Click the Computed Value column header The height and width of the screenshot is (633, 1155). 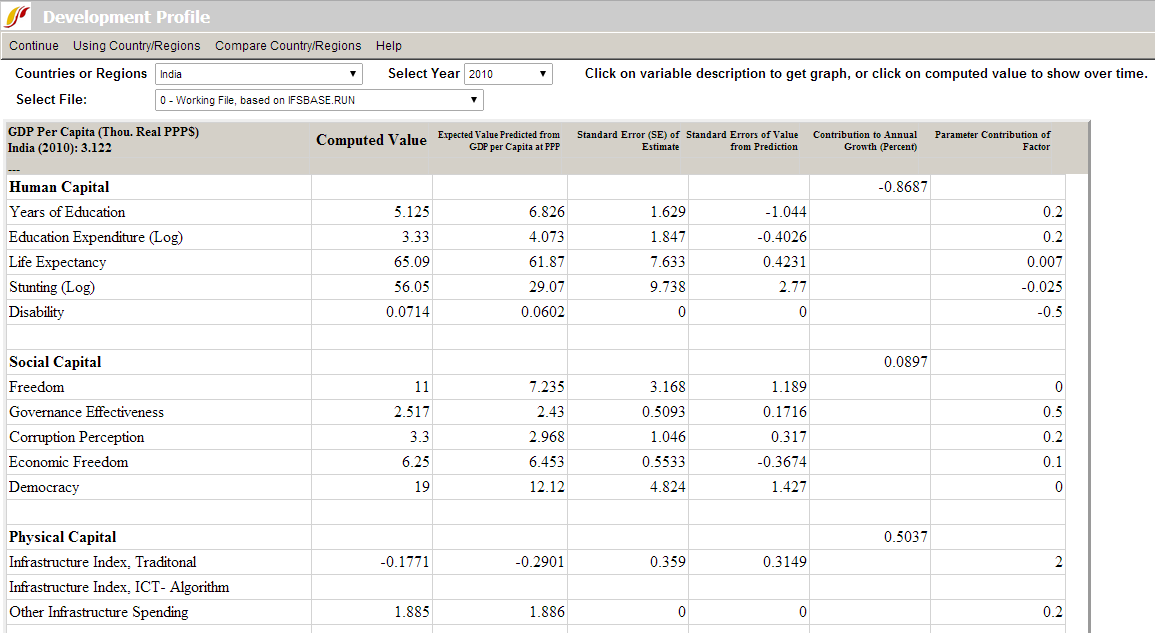[371, 140]
